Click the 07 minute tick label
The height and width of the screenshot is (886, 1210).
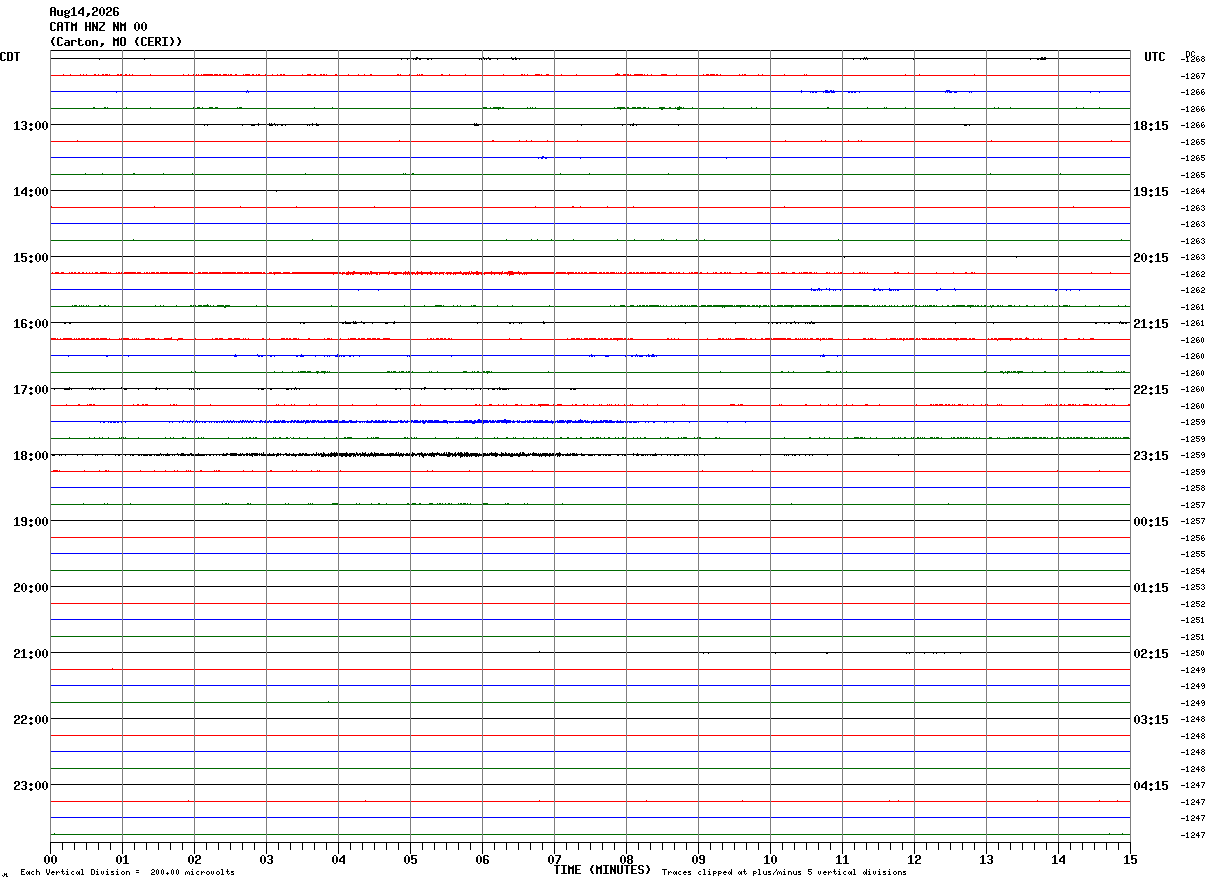pyautogui.click(x=554, y=859)
